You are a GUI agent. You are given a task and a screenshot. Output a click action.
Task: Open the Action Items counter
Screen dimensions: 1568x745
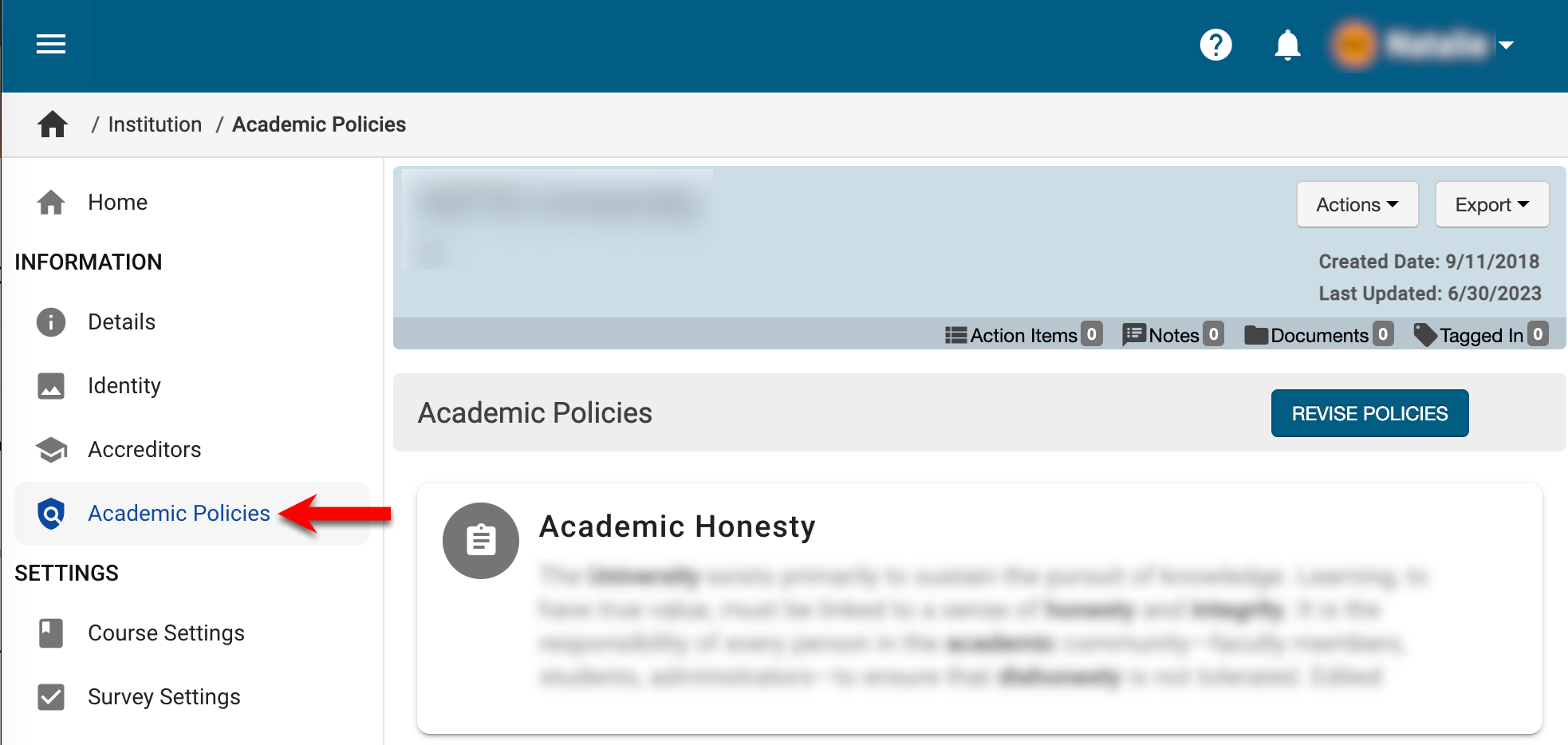tap(1023, 335)
